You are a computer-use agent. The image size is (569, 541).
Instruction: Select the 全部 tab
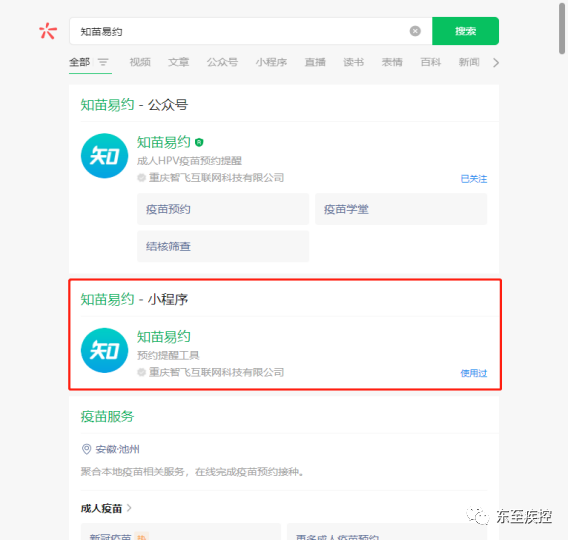(79, 62)
